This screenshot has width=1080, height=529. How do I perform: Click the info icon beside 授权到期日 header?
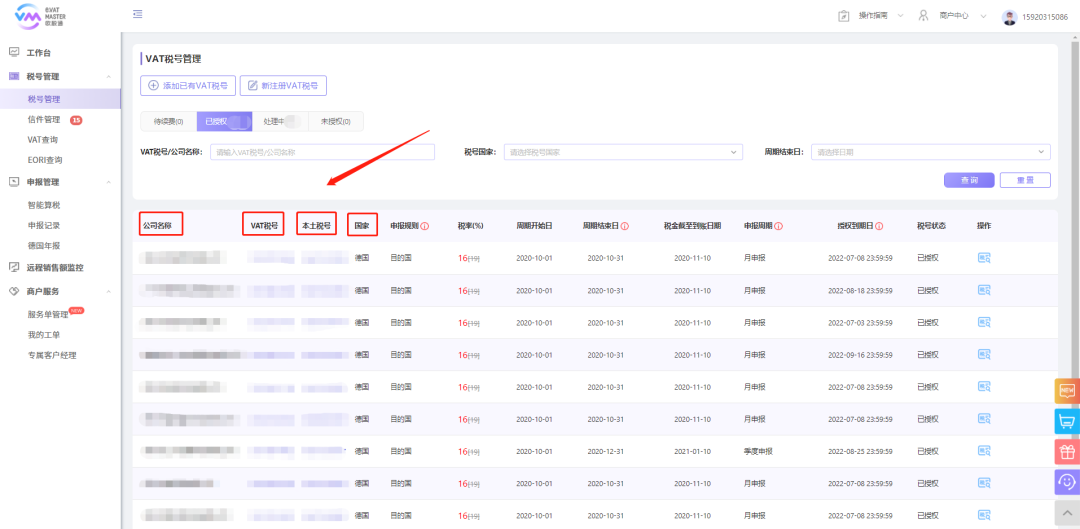880,226
